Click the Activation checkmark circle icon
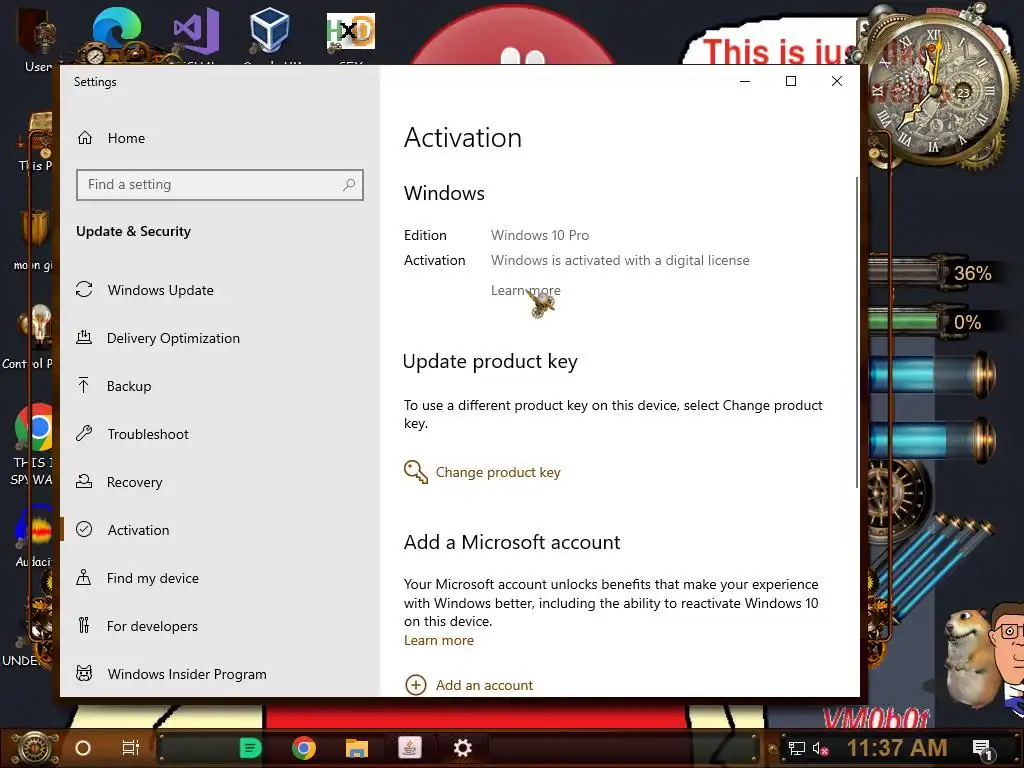The height and width of the screenshot is (768, 1024). click(84, 529)
